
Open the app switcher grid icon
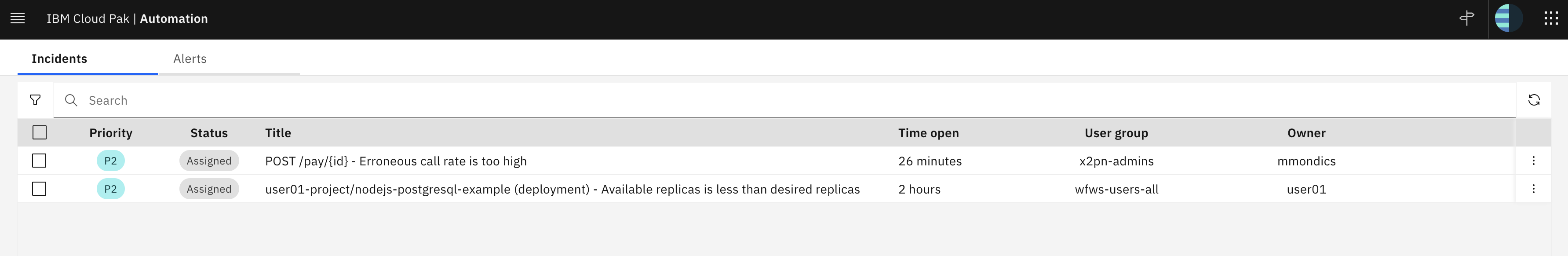point(1551,18)
